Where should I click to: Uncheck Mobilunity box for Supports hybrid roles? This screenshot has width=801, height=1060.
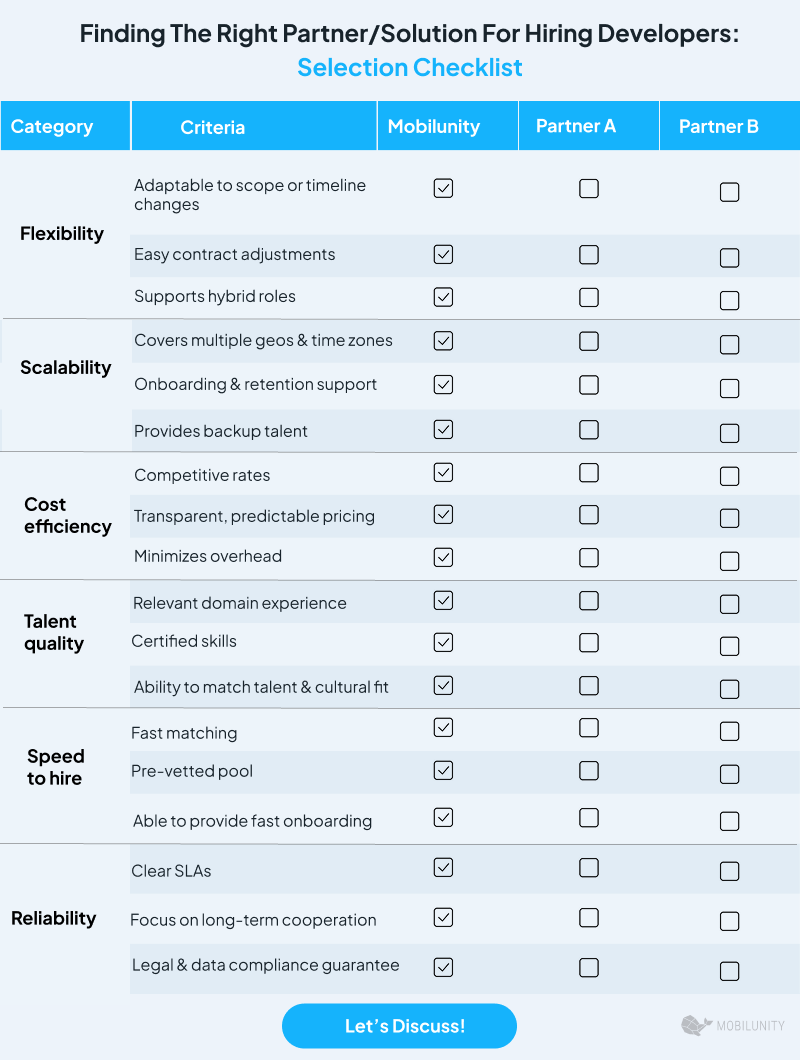click(x=444, y=296)
